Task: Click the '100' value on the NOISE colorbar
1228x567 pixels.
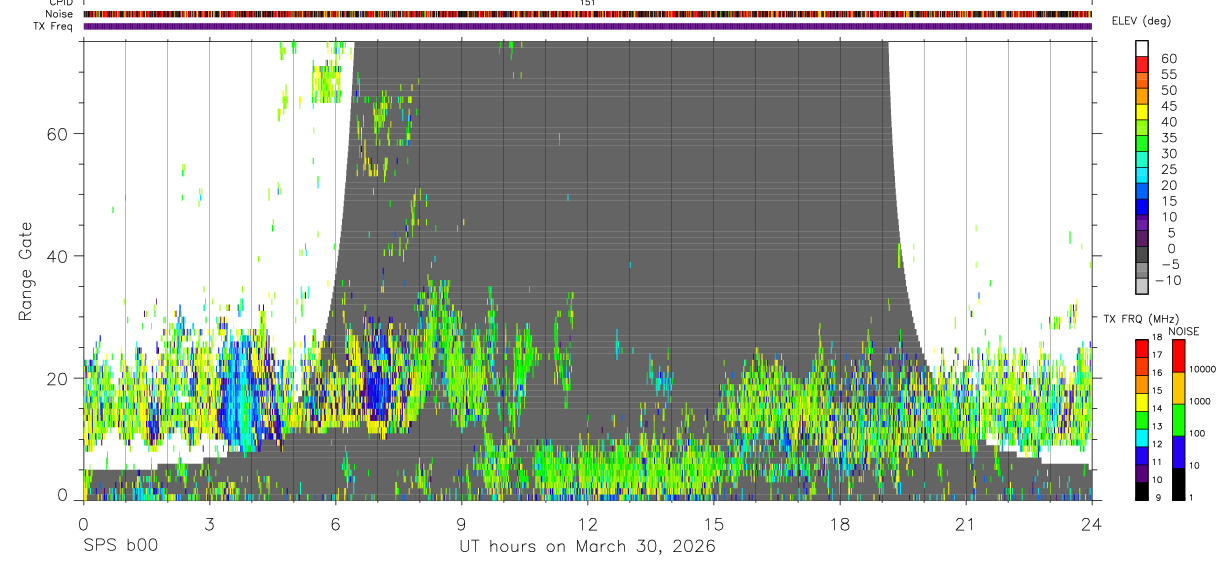Action: [x=1195, y=433]
